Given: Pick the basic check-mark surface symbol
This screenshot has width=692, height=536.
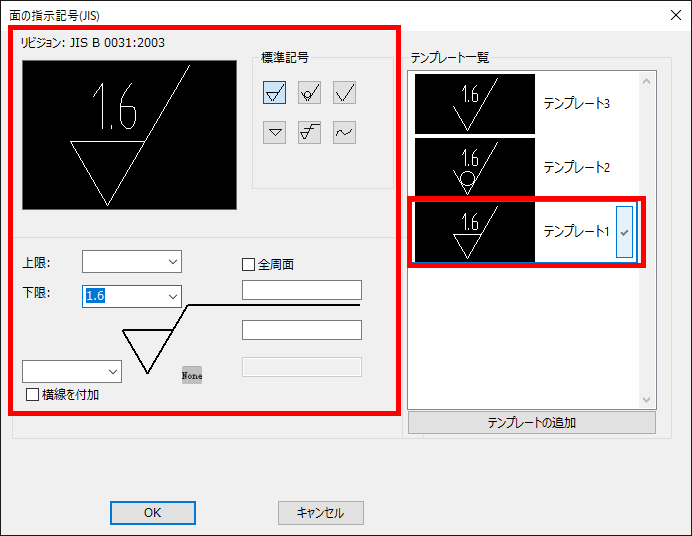Looking at the screenshot, I should tap(344, 93).
